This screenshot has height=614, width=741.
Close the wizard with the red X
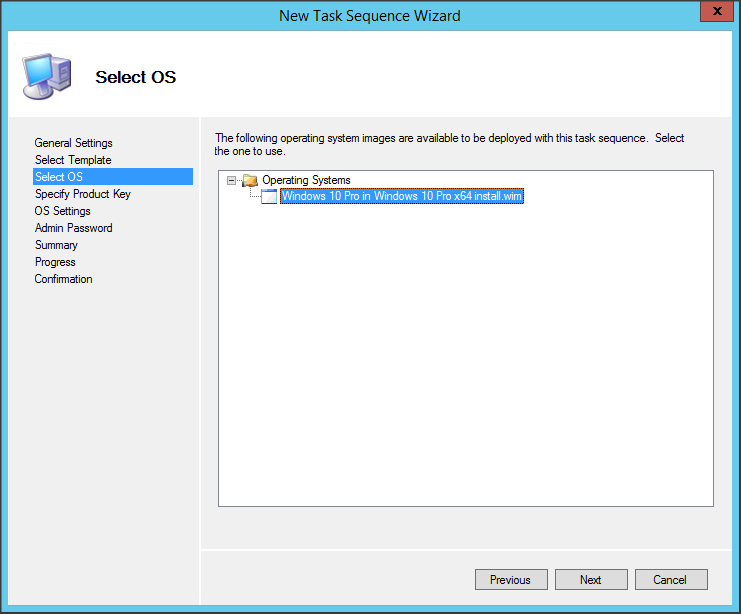click(712, 12)
